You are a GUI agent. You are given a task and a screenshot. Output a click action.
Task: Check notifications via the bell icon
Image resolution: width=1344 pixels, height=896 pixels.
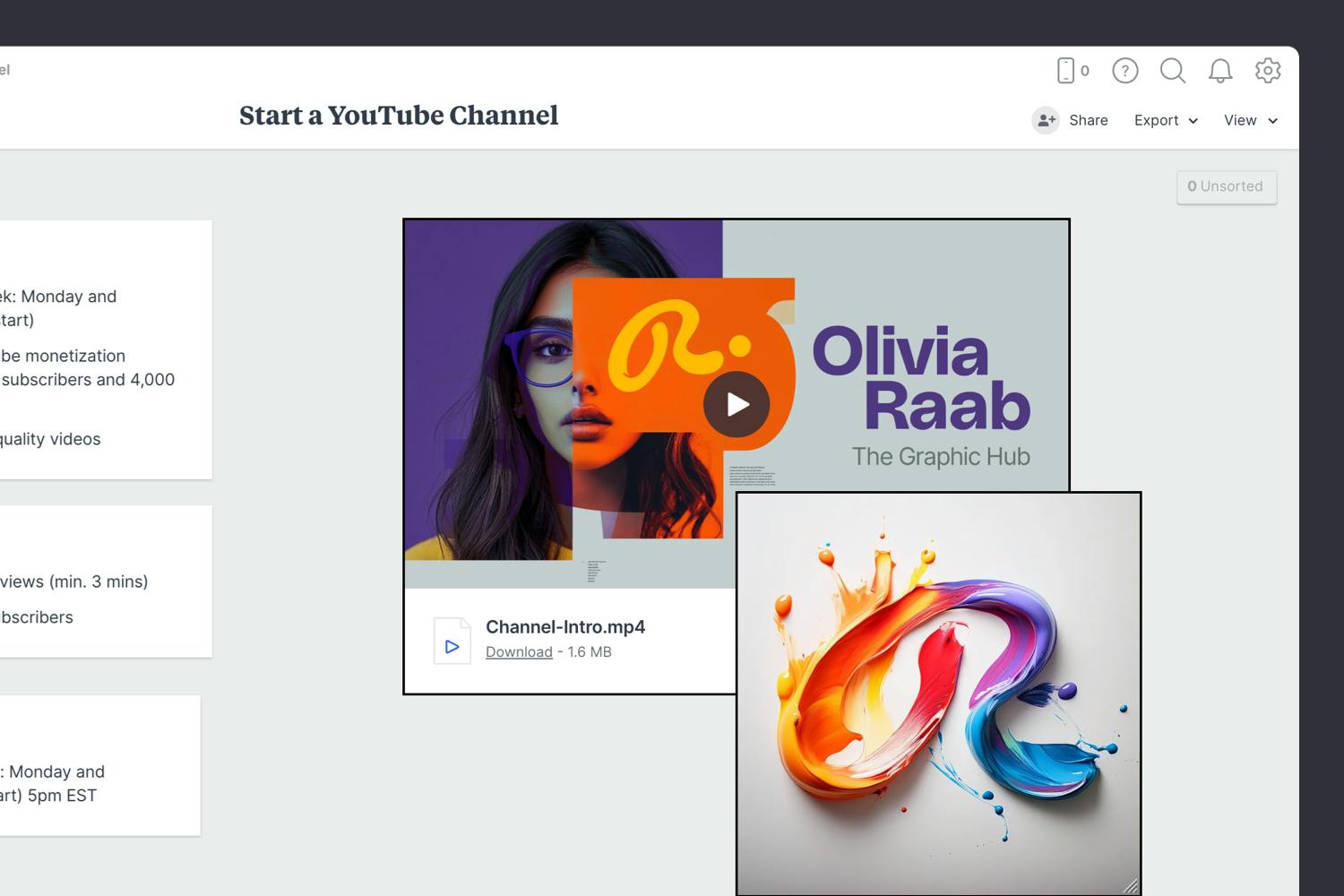pyautogui.click(x=1219, y=71)
